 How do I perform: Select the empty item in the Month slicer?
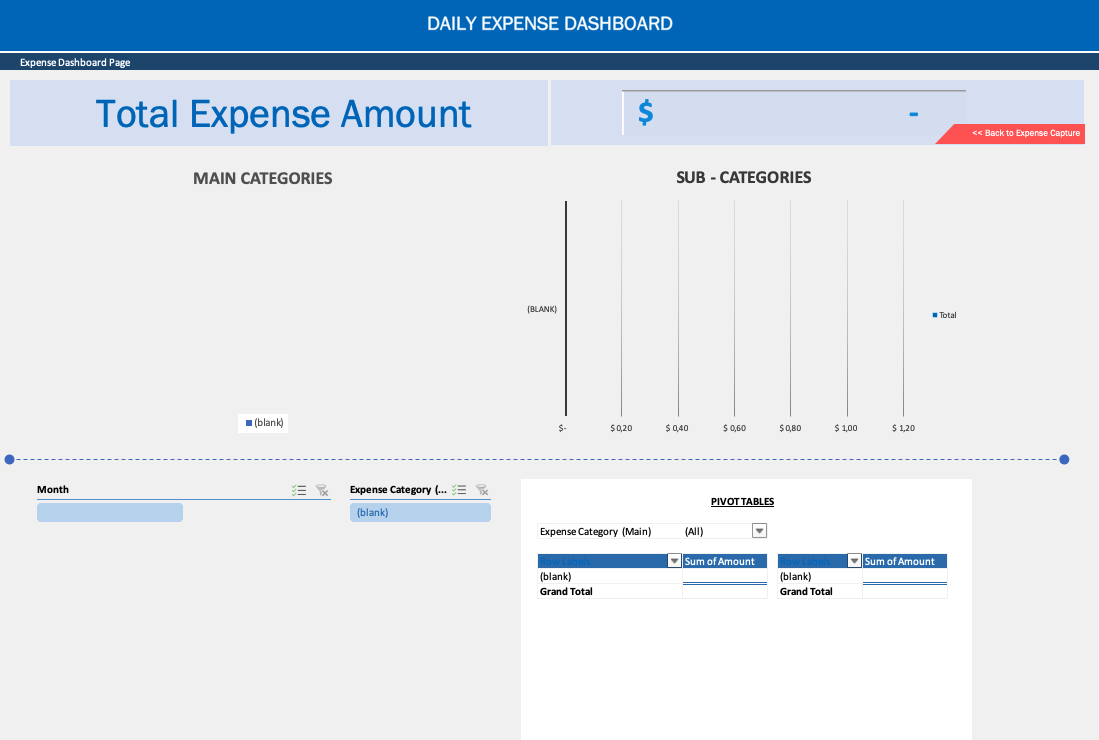[x=110, y=512]
